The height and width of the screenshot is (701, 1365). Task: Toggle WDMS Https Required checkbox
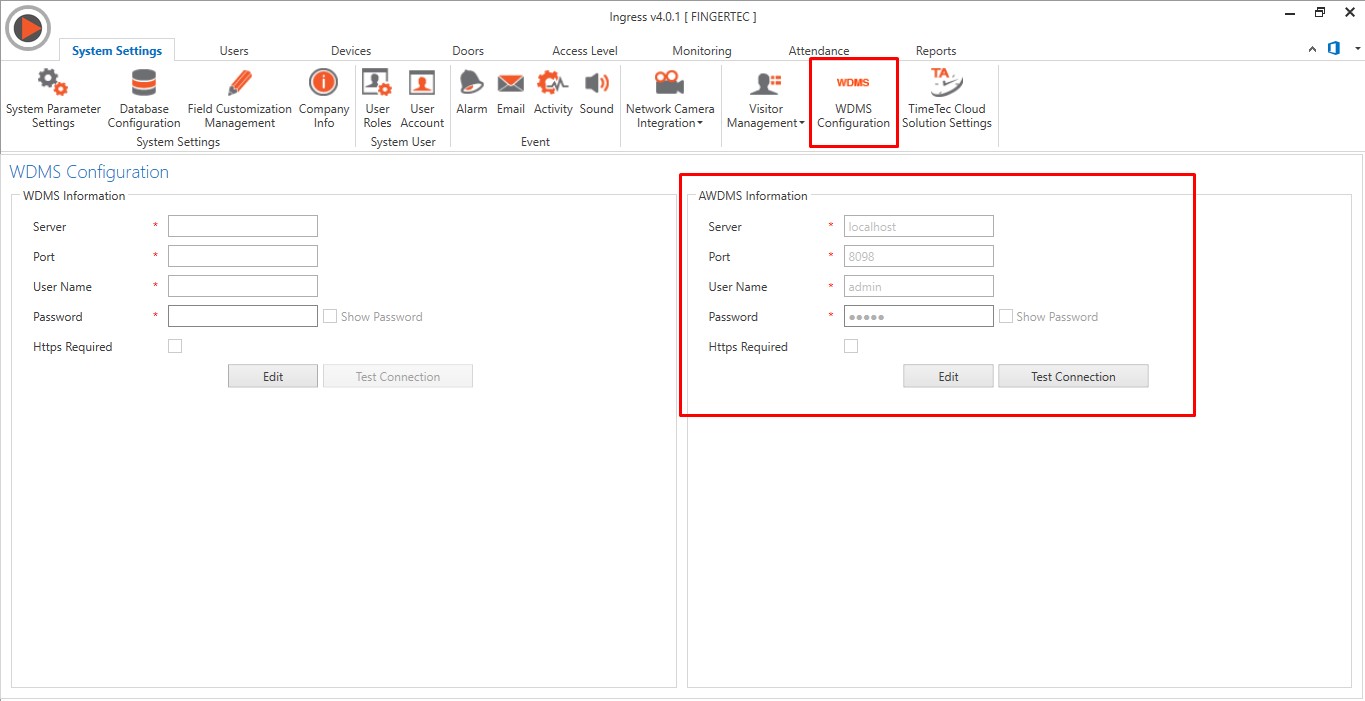pos(175,346)
